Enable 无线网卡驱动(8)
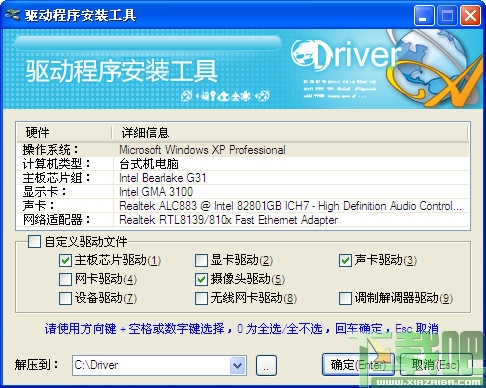The image size is (486, 388). 201,298
